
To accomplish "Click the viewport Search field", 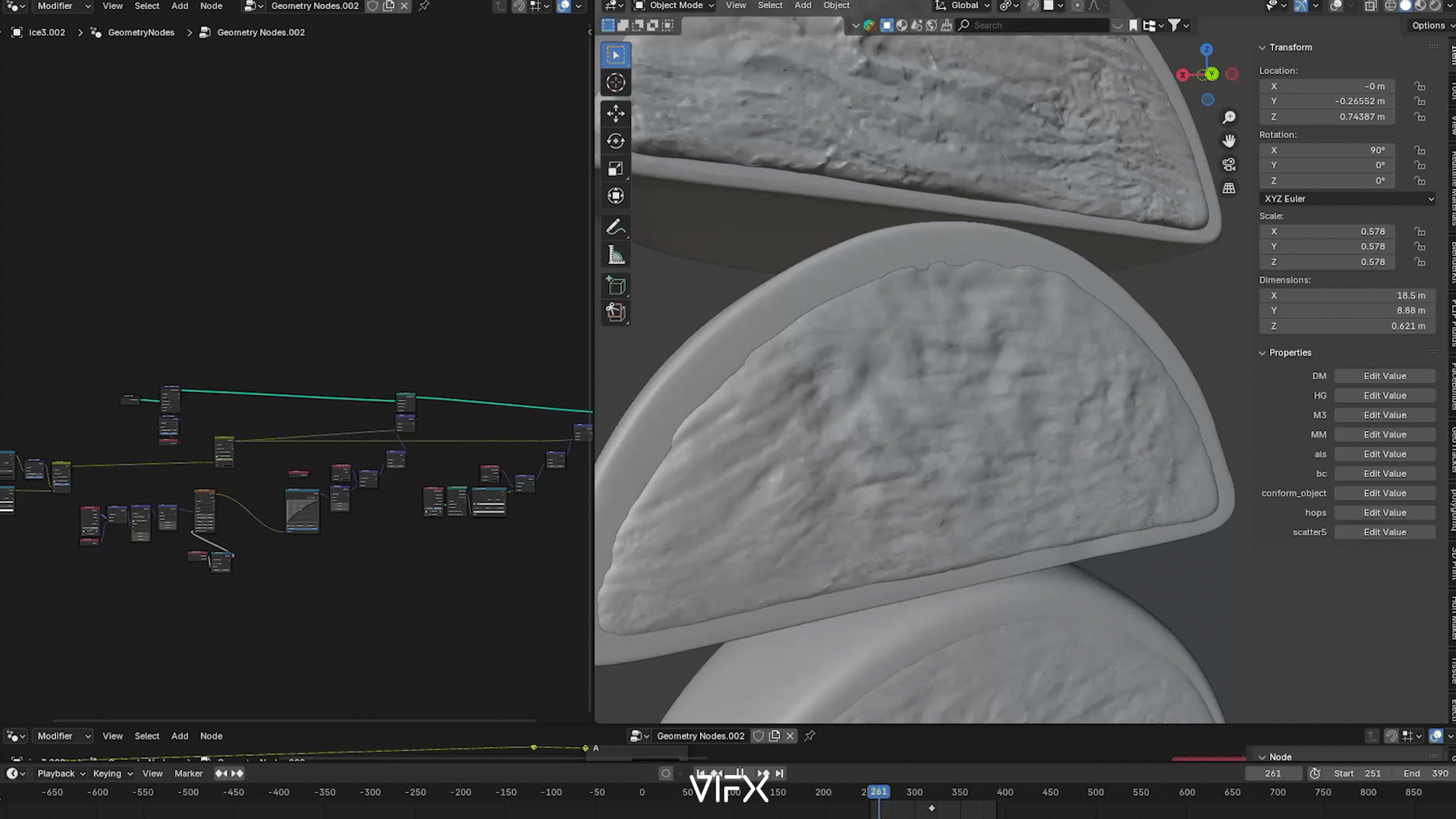I will coord(1033,25).
